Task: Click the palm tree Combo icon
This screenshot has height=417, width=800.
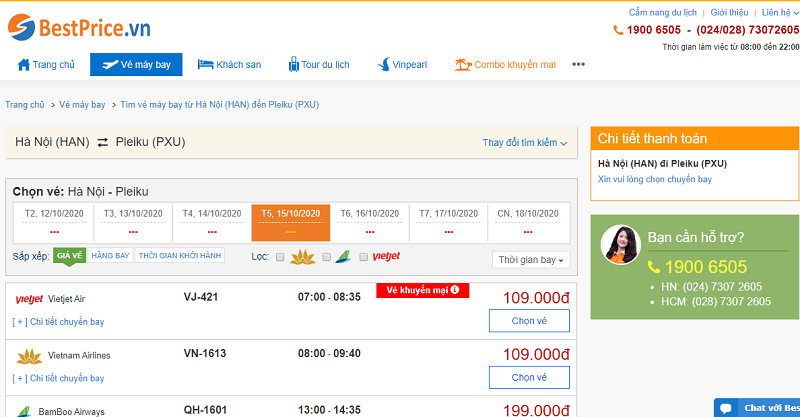Action: 463,64
